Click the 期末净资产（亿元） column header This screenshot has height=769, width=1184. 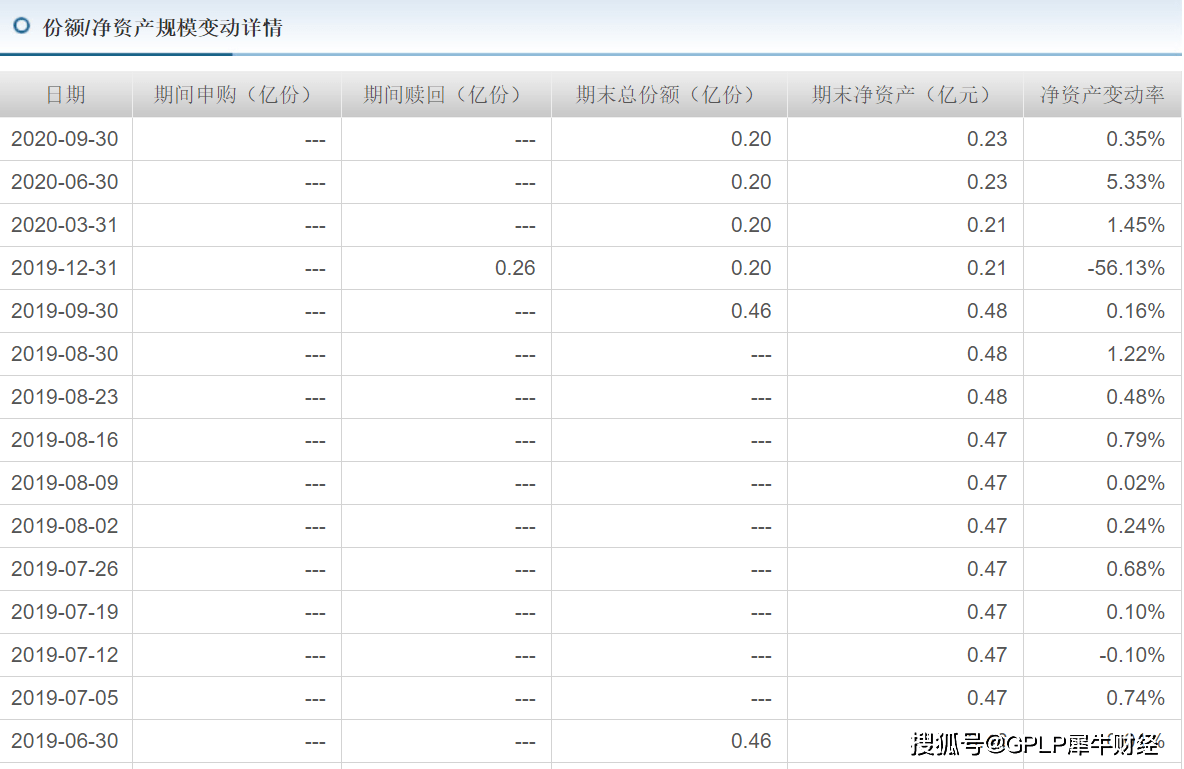click(905, 94)
